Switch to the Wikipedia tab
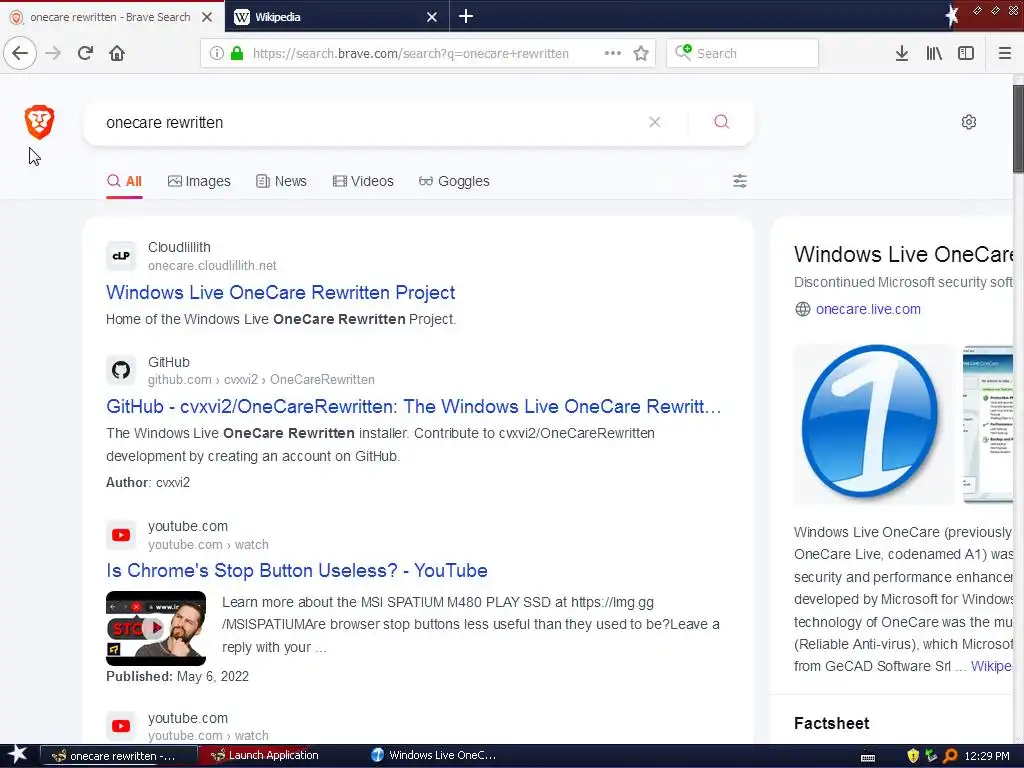 pos(337,16)
